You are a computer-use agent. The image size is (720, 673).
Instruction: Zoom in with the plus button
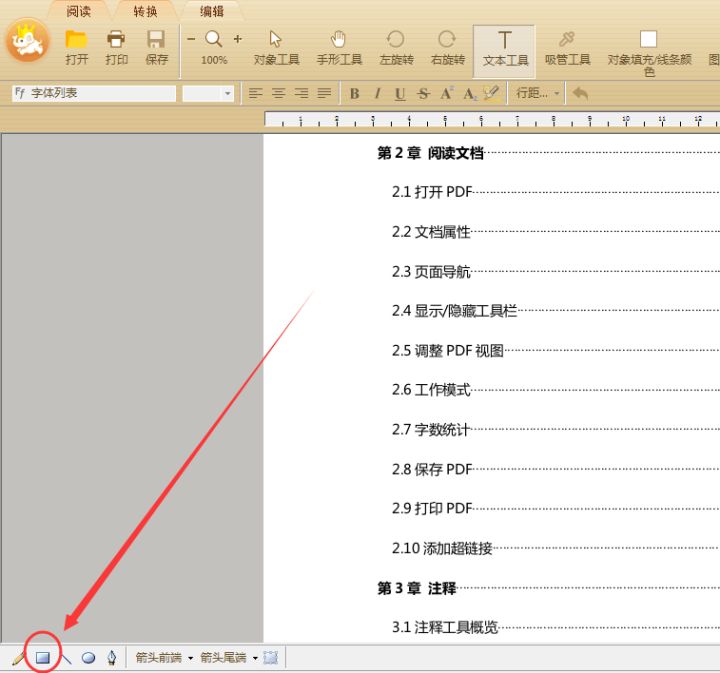point(237,39)
